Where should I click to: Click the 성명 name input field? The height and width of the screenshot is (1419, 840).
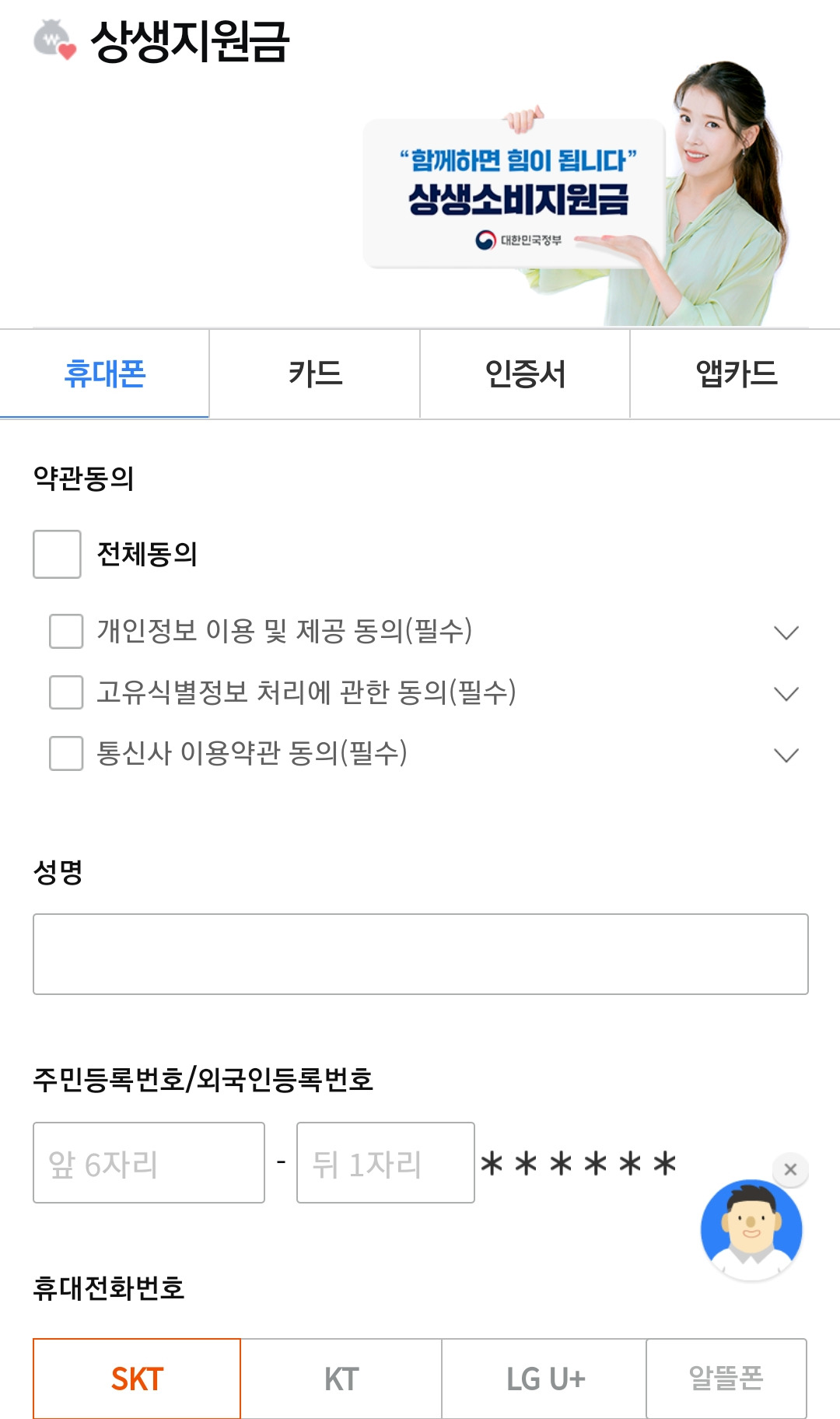(420, 954)
